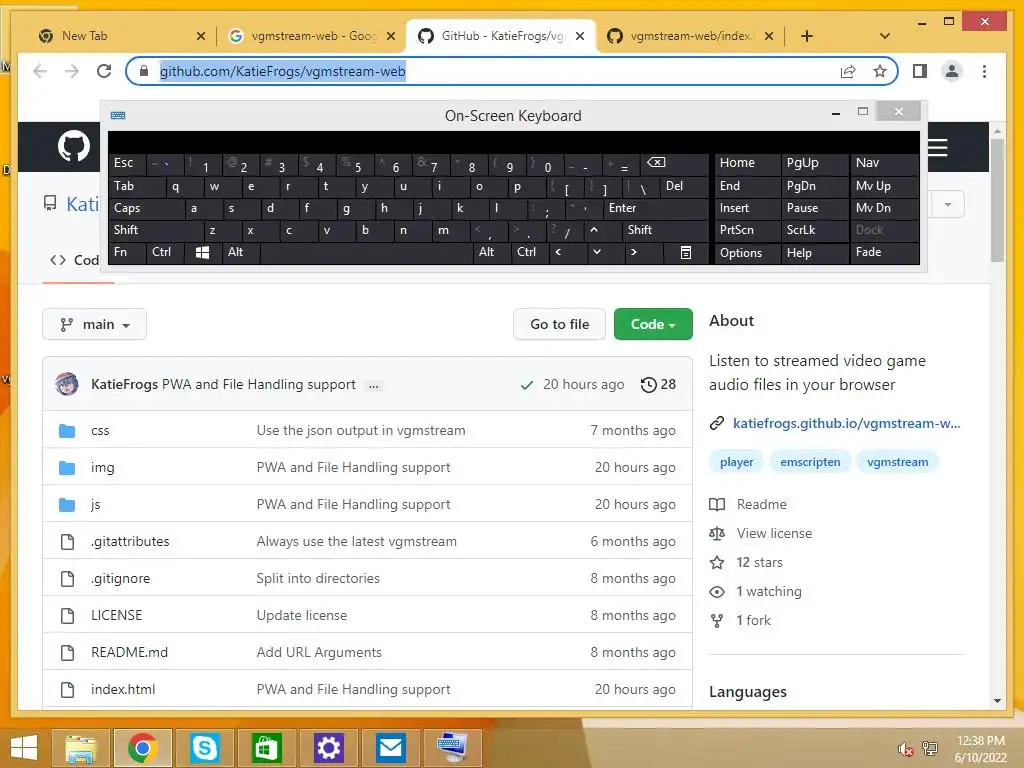
Task: Tap the Windows logo key on On-Screen Keyboard
Action: click(x=202, y=253)
